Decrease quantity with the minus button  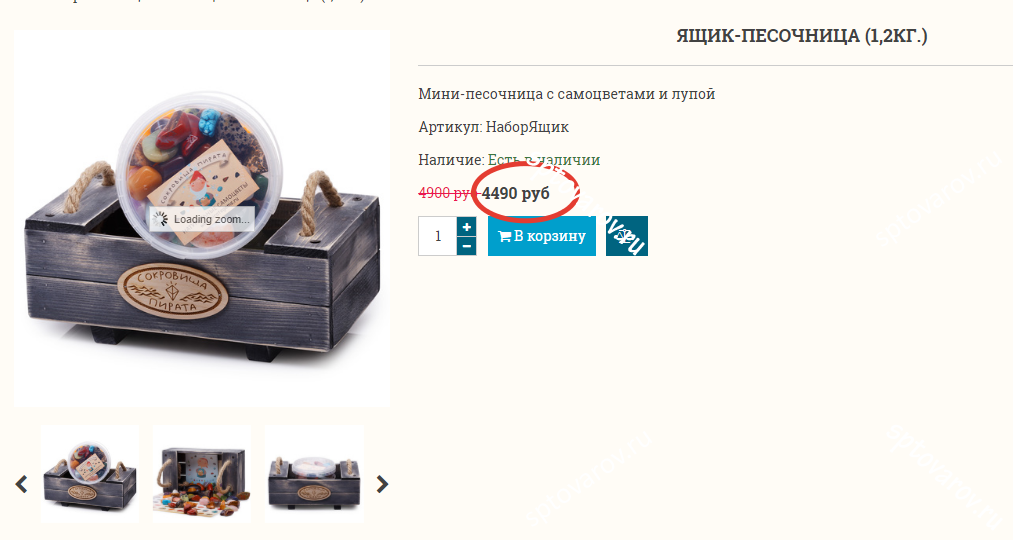point(466,246)
